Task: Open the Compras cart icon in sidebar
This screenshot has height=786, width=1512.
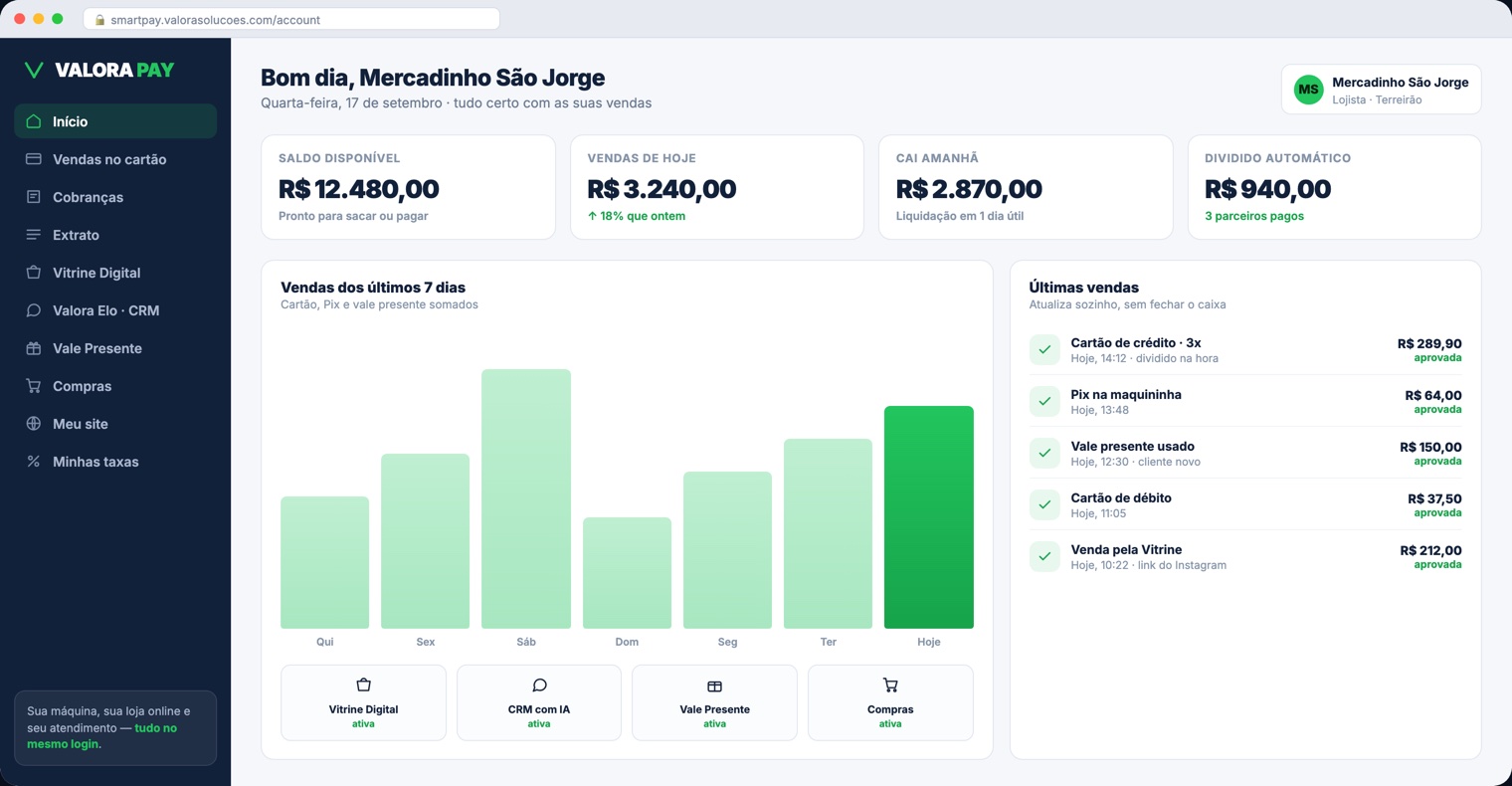Action: (x=33, y=386)
